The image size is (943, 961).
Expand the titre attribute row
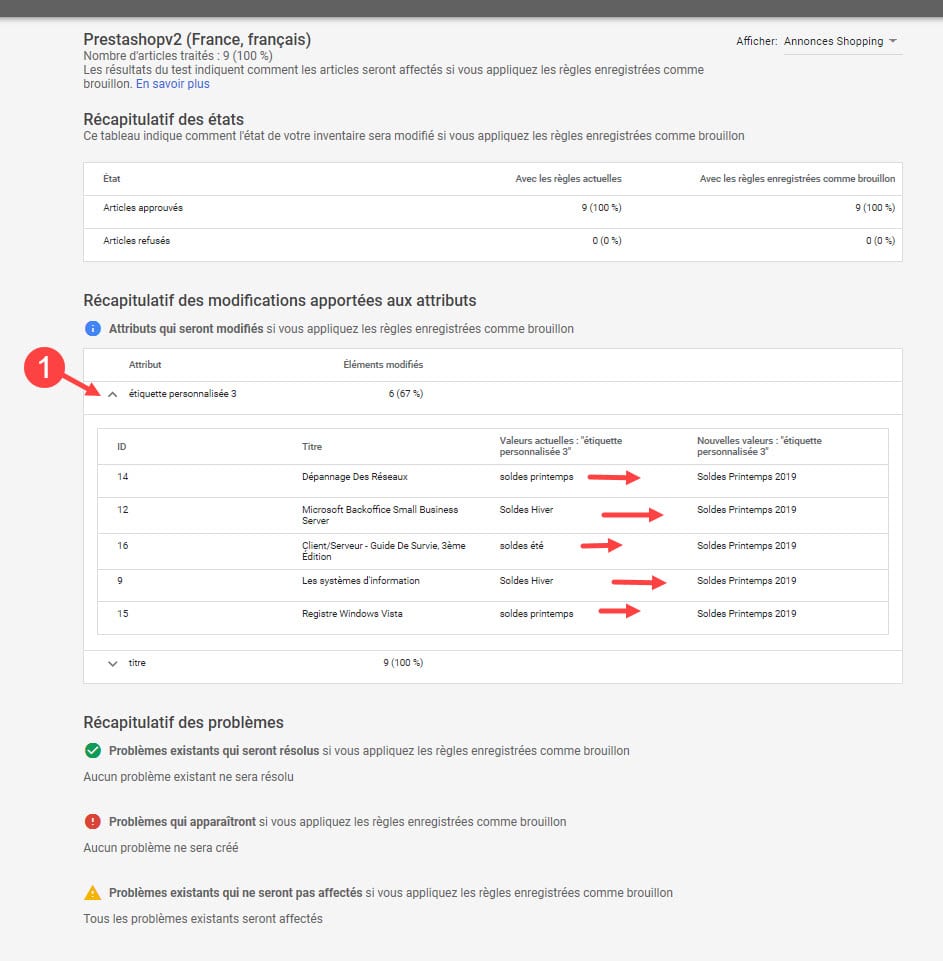point(113,663)
